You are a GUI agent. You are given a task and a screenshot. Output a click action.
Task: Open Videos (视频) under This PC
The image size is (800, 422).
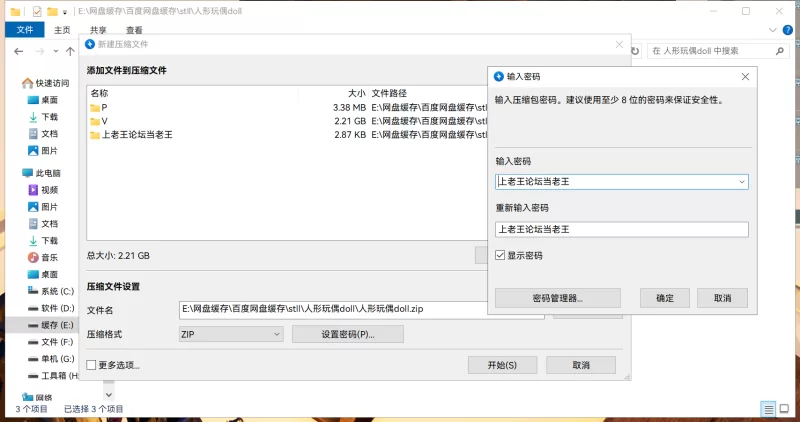pyautogui.click(x=43, y=190)
